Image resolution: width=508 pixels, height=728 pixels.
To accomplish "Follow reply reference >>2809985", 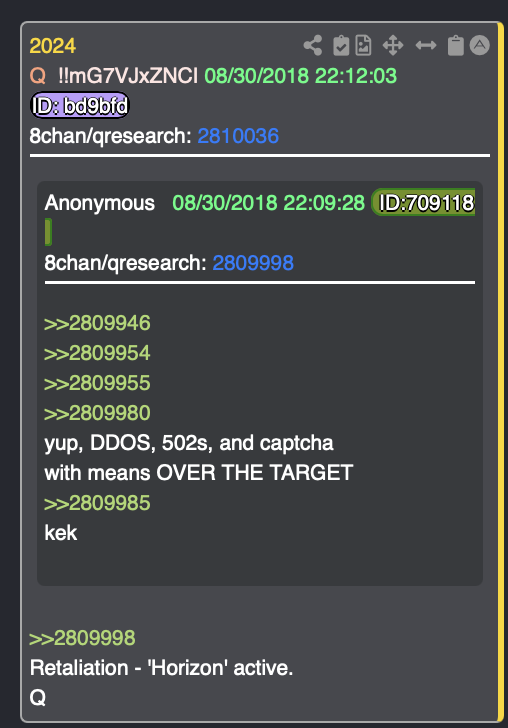I will [x=97, y=503].
